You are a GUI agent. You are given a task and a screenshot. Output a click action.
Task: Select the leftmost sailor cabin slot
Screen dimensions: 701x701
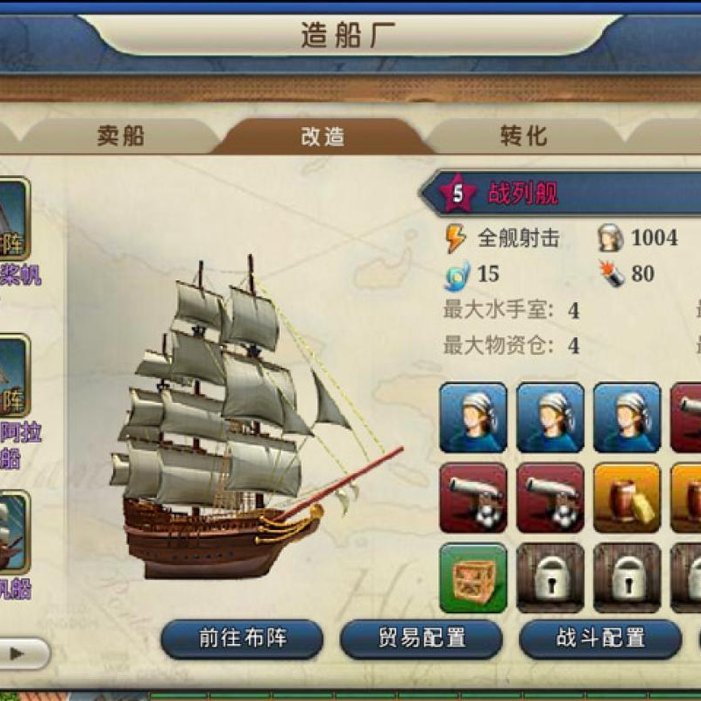pos(473,418)
